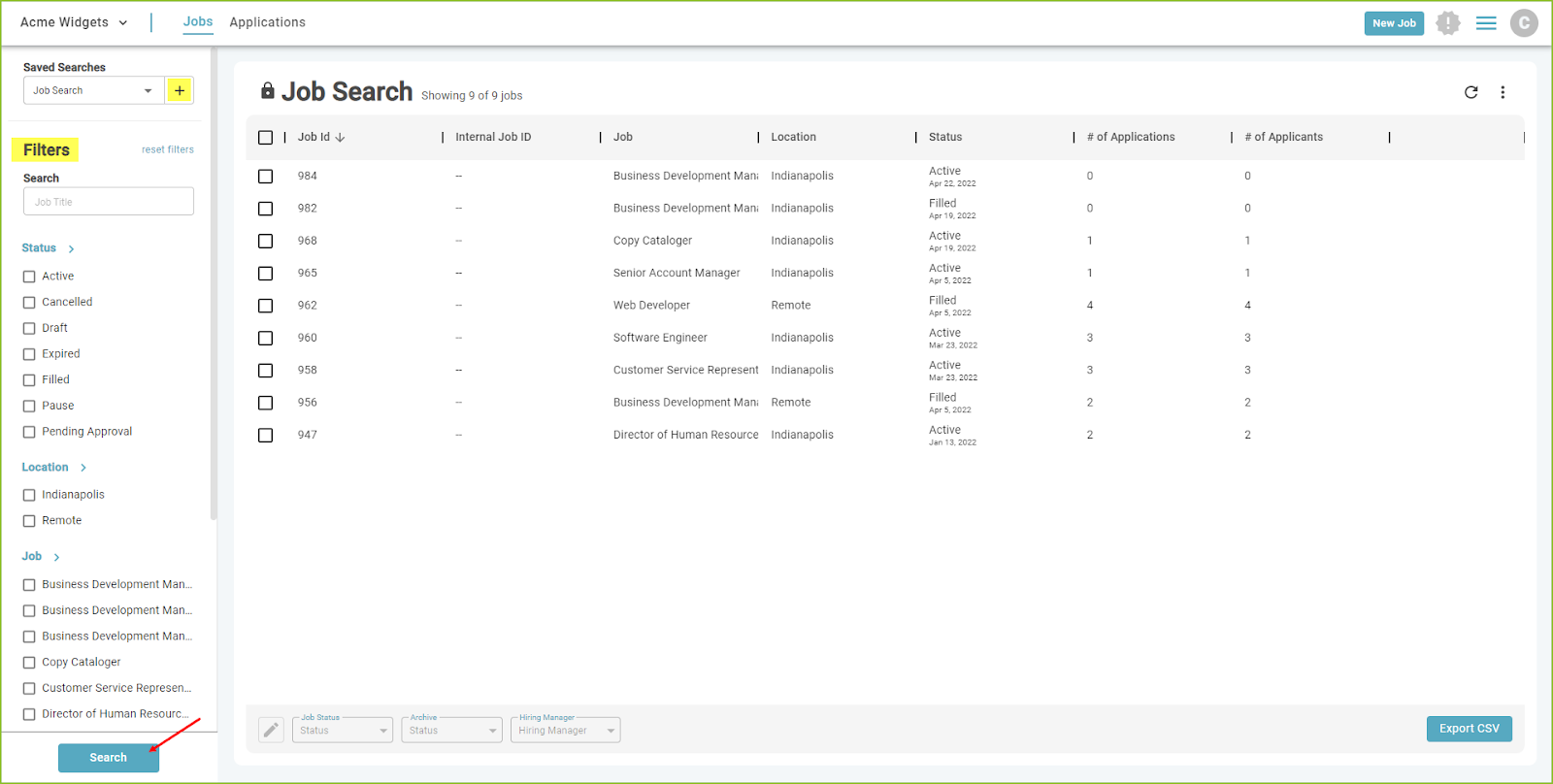
Task: Click the alert badge icon in header
Action: [x=1448, y=22]
